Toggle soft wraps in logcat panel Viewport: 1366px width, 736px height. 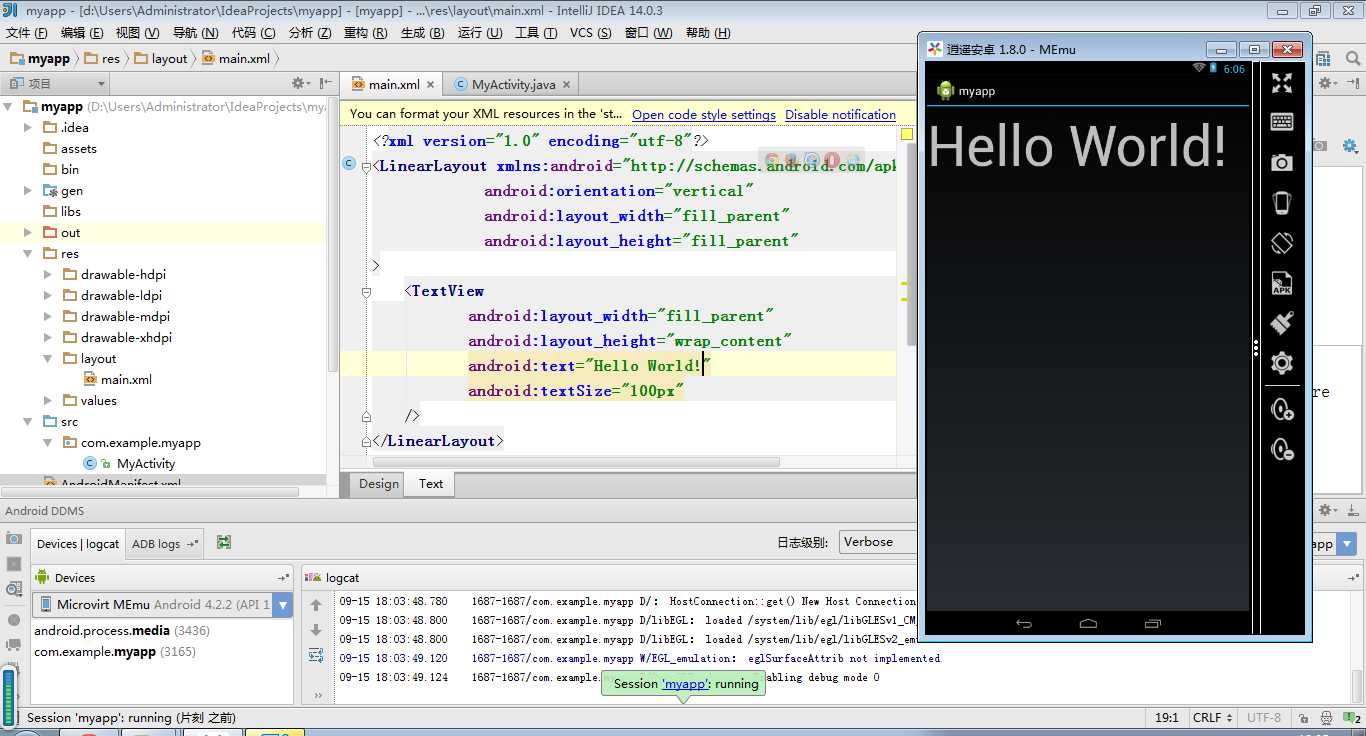[x=316, y=655]
